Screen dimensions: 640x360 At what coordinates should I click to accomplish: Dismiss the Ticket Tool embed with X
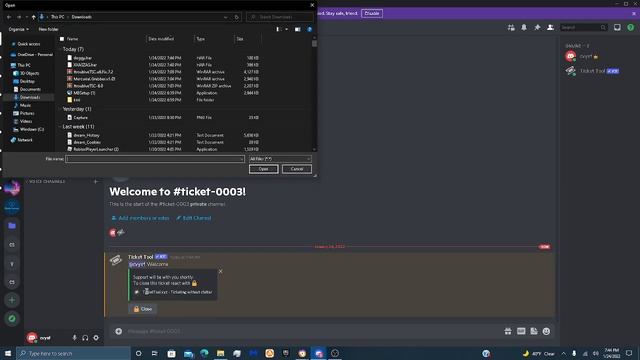(x=221, y=271)
